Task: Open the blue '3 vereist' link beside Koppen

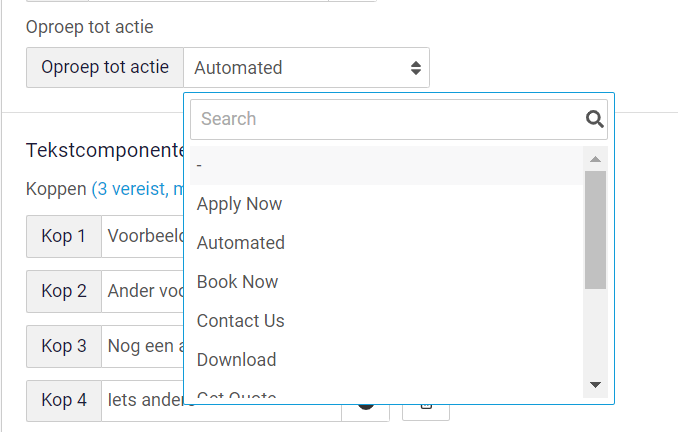Action: (138, 189)
